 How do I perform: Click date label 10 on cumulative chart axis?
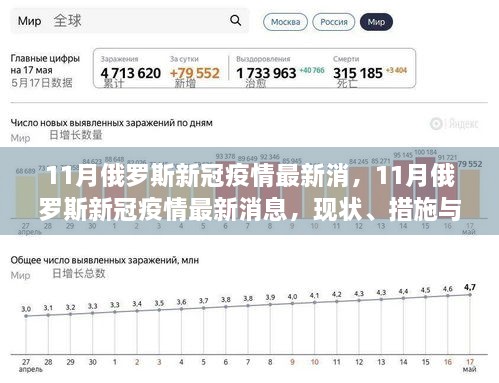tap(314, 362)
